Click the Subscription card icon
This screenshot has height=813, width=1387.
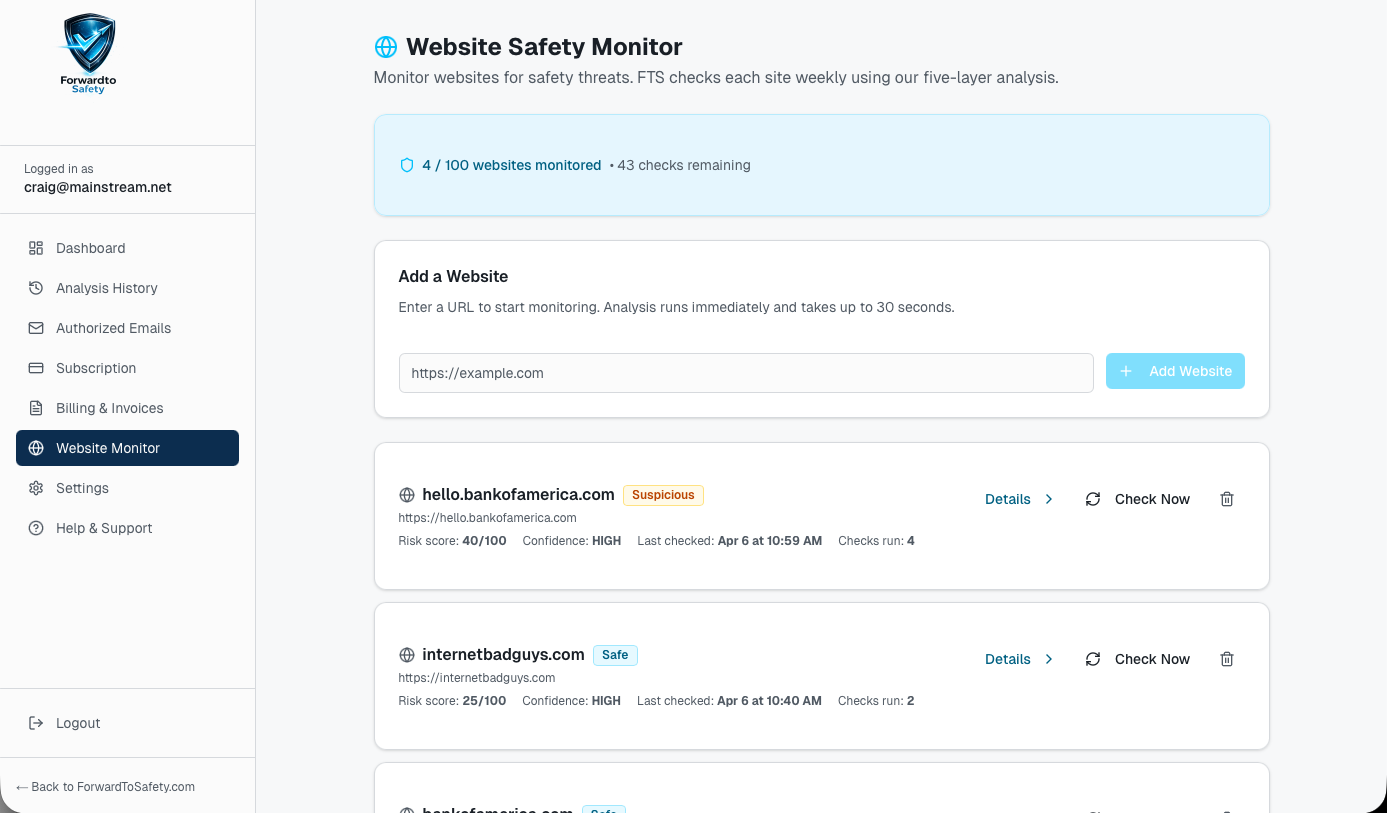[x=35, y=368]
